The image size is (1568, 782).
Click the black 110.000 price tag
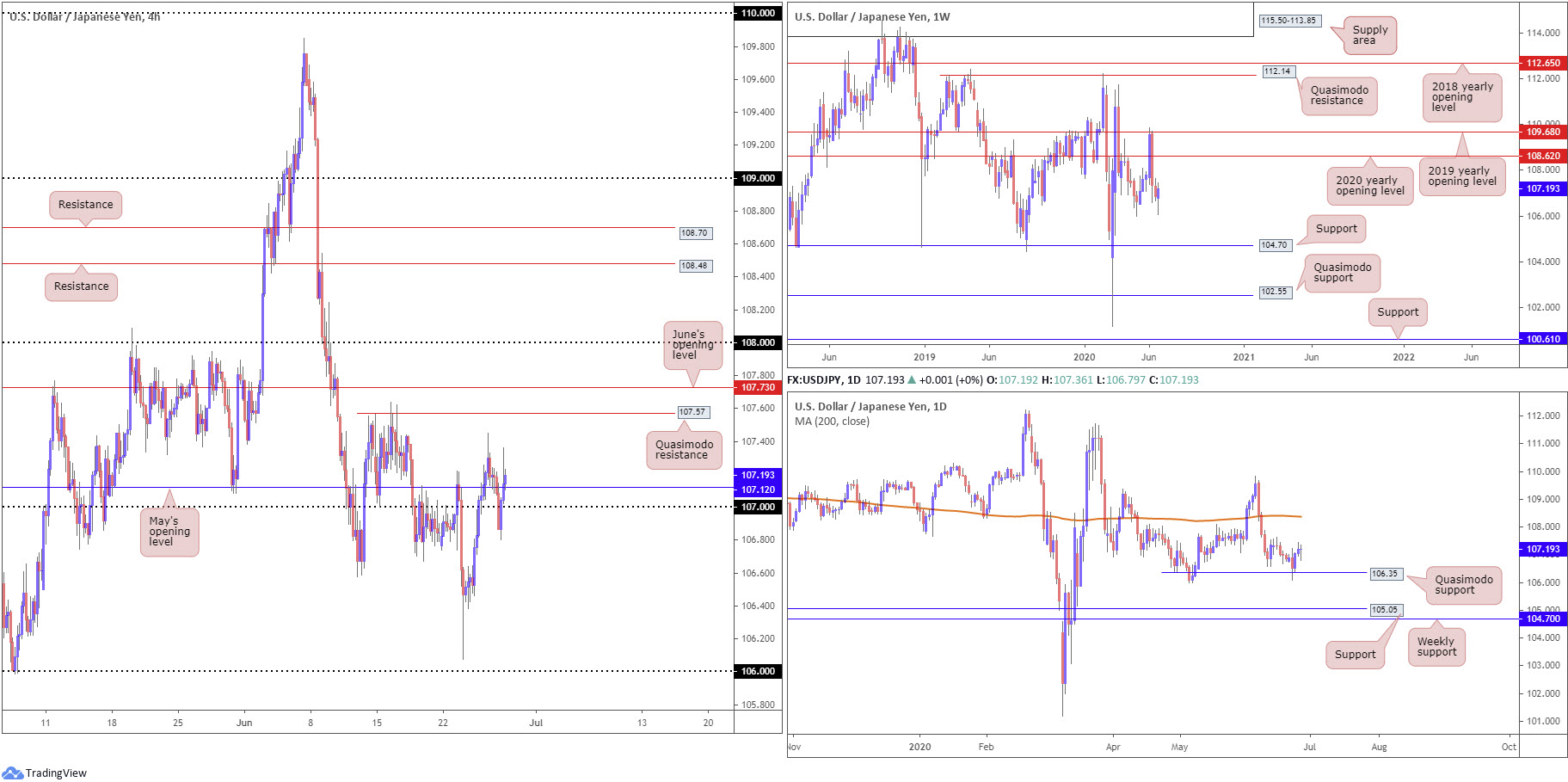point(758,13)
